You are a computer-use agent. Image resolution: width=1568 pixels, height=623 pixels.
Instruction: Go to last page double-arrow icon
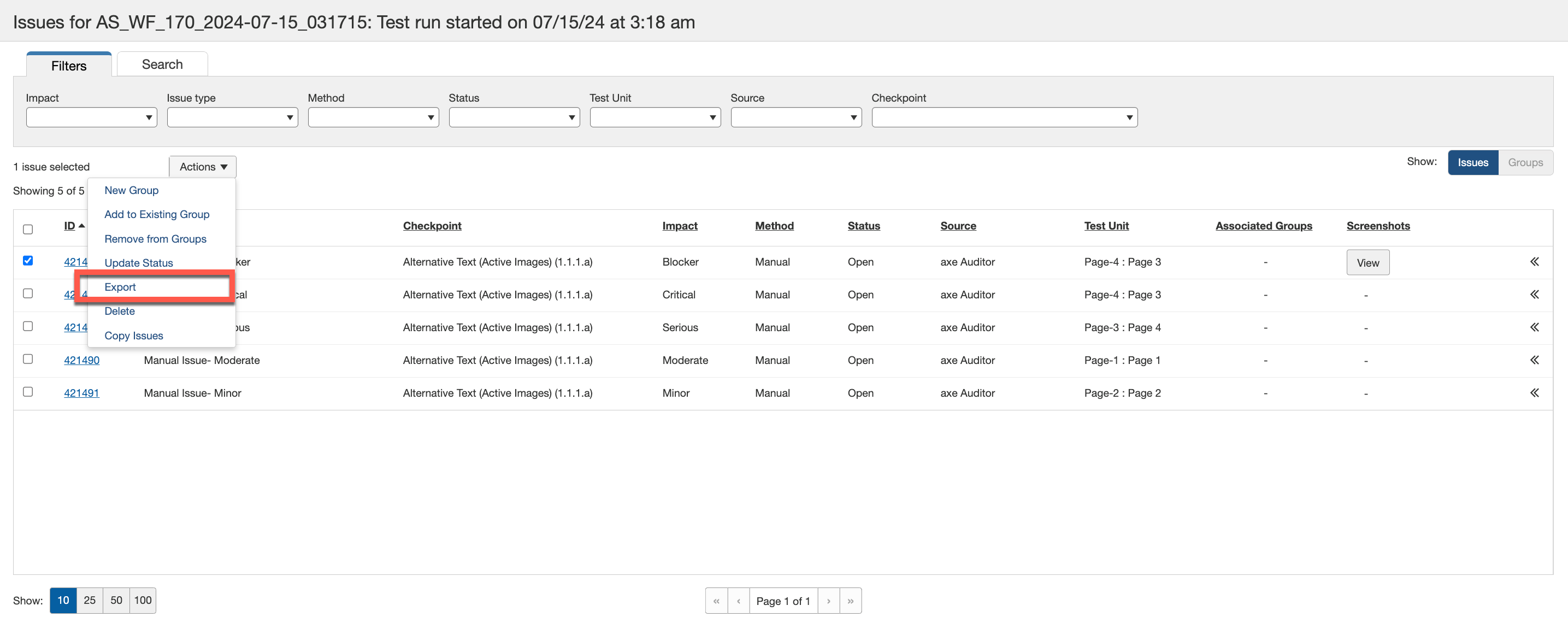click(x=850, y=601)
